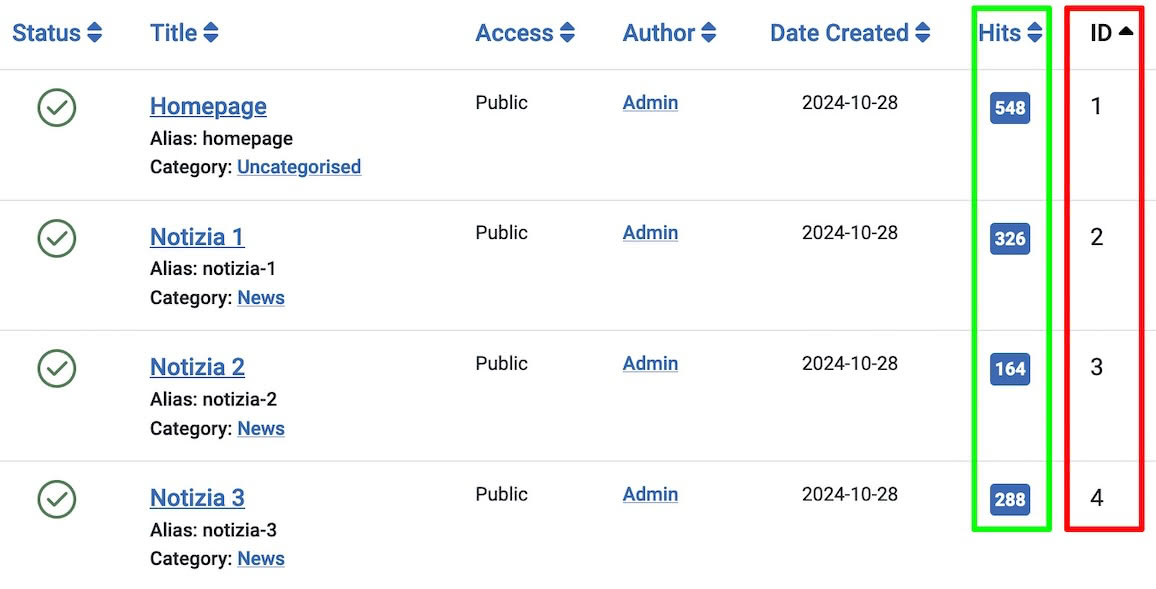Open the Notizia 1 article
Viewport: 1156px width, 589px height.
pos(197,237)
